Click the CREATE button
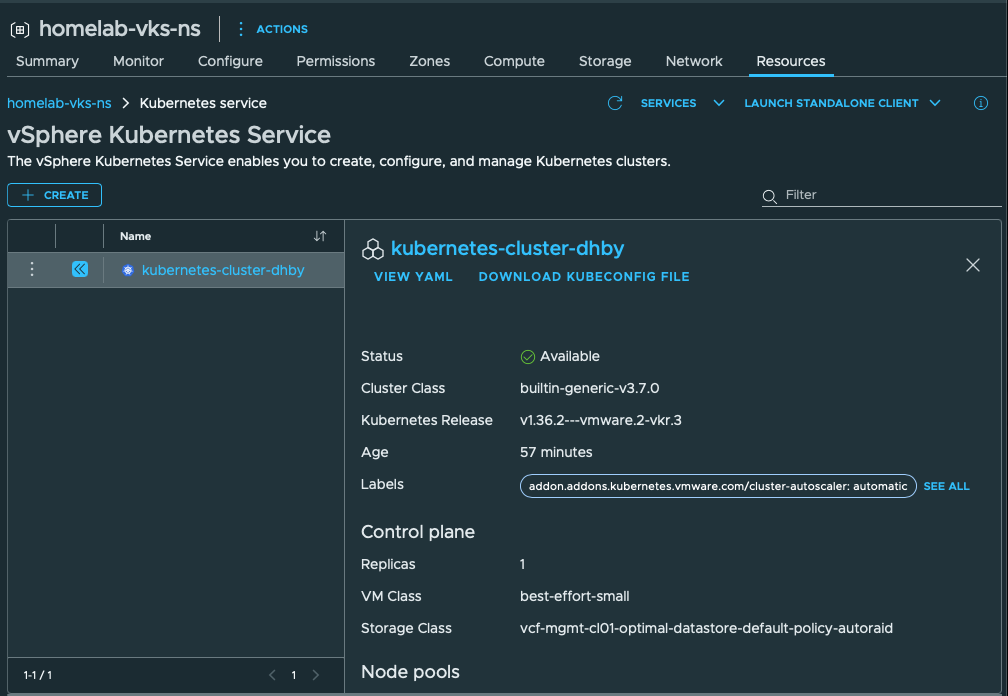Viewport: 1008px width, 696px height. (55, 195)
